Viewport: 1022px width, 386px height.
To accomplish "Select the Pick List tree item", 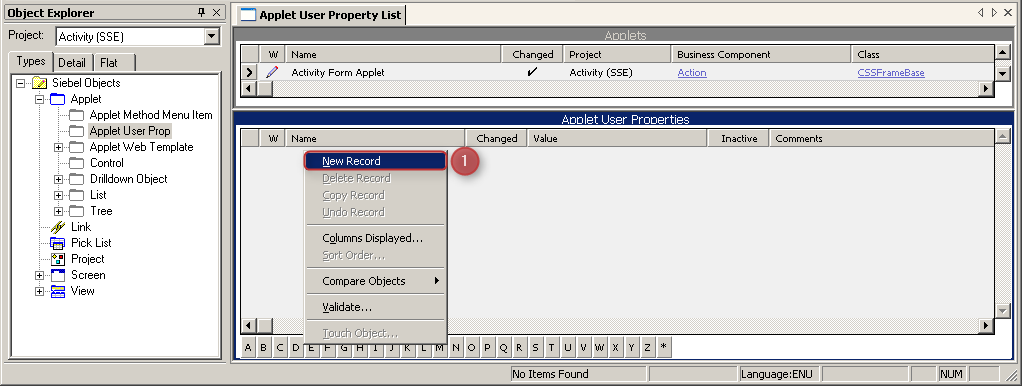I will point(91,243).
